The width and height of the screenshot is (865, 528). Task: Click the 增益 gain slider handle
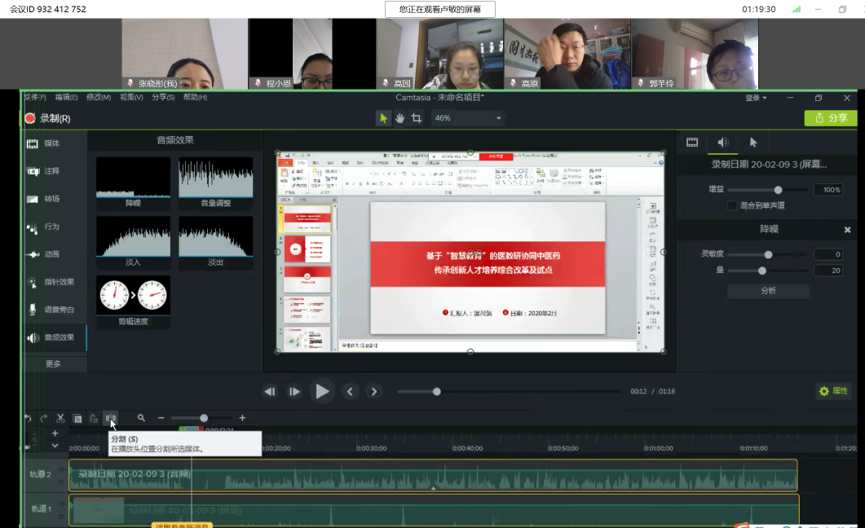778,190
